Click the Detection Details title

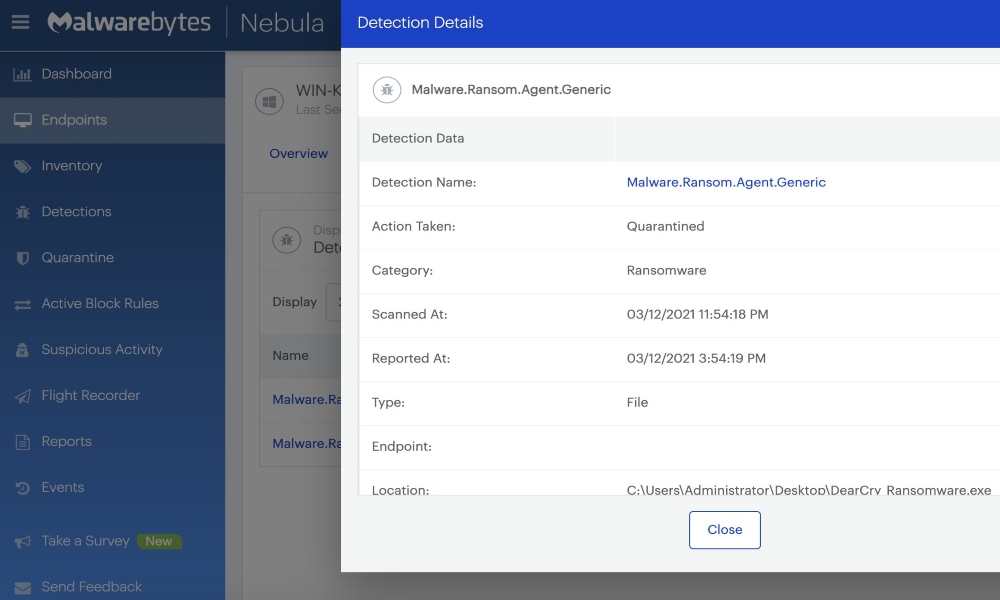pyautogui.click(x=420, y=23)
